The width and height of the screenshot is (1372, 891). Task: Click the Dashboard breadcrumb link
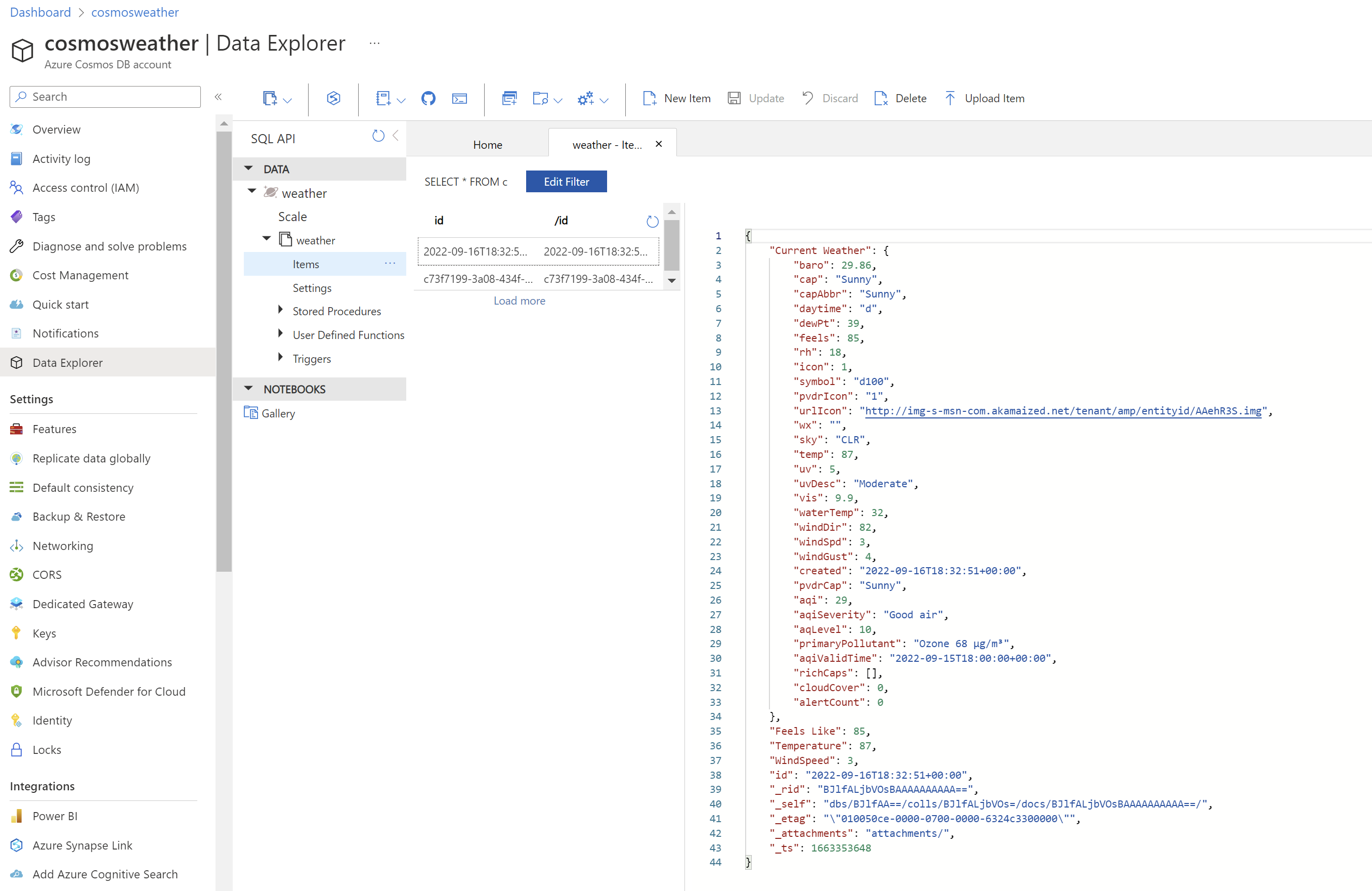pyautogui.click(x=40, y=12)
